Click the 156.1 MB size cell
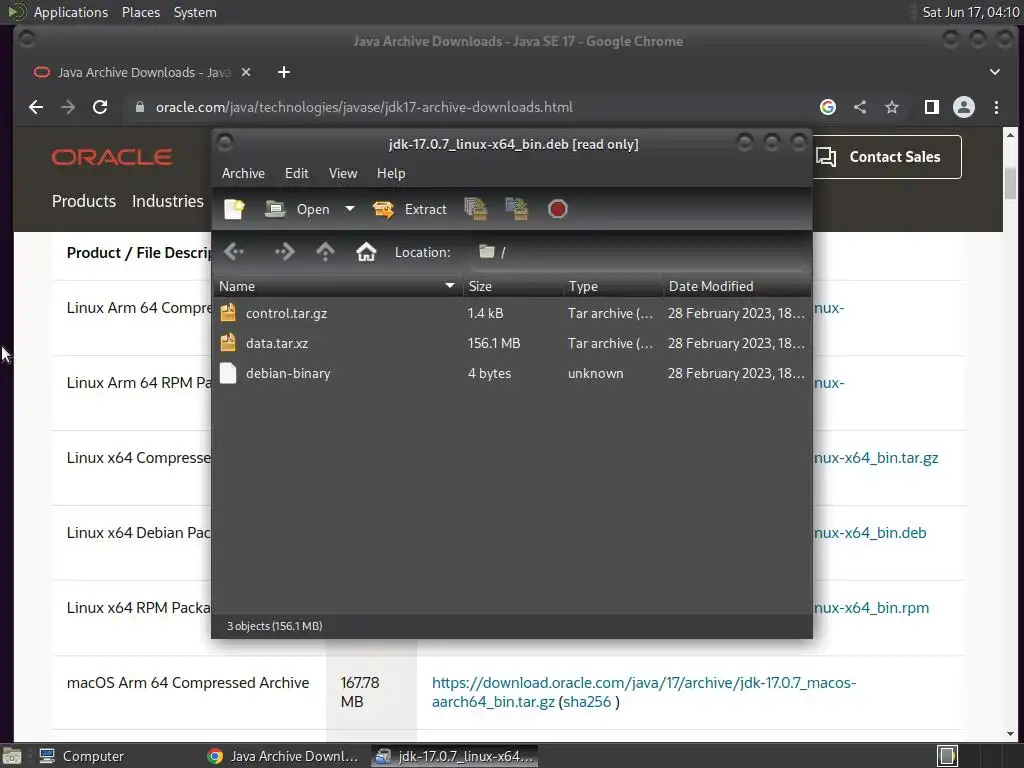1024x768 pixels. pos(494,344)
